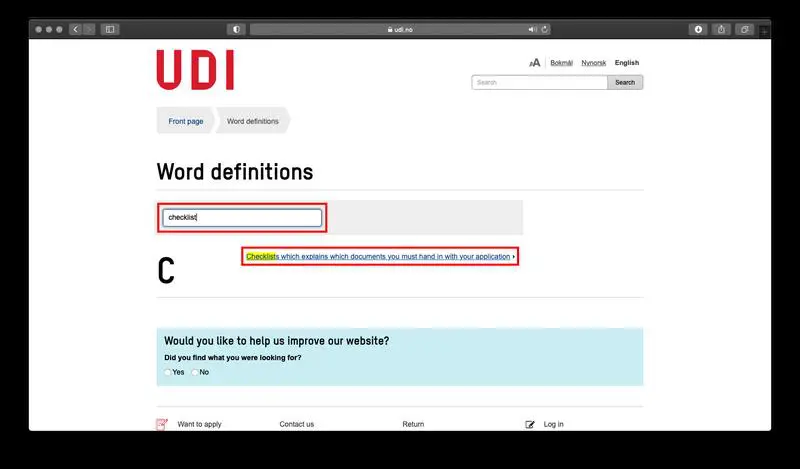Switch language to Nynorsk
The width and height of the screenshot is (800, 469).
[x=594, y=63]
